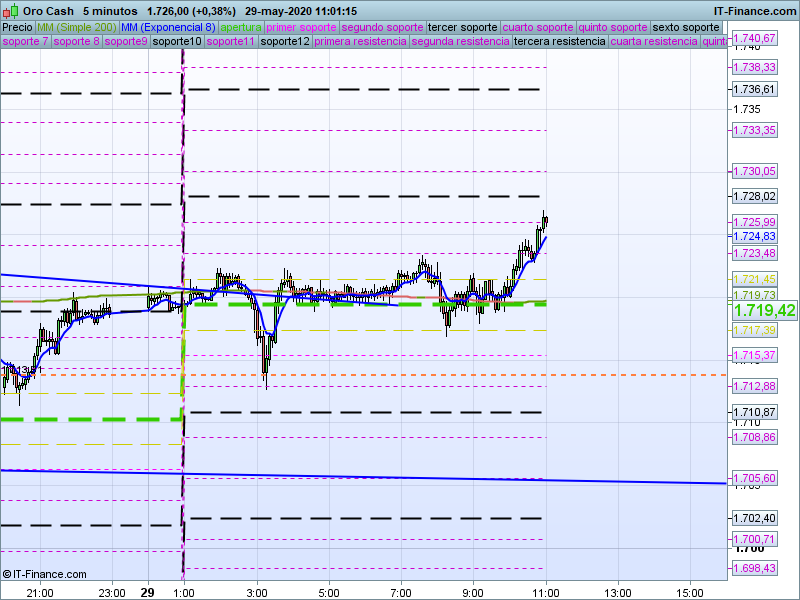800x600 pixels.
Task: Click the 29 date marker on time axis
Action: point(149,592)
